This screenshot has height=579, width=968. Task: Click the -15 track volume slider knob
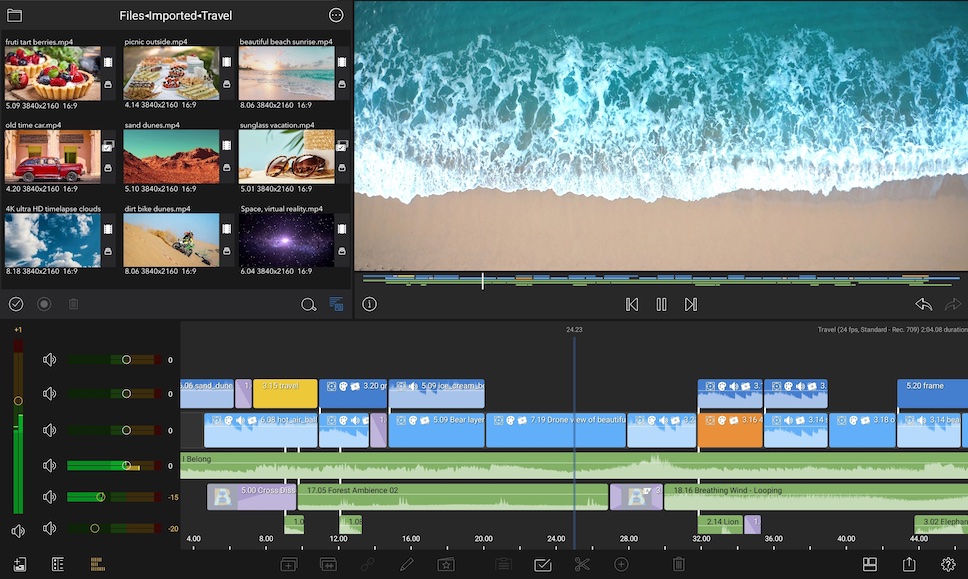click(100, 497)
